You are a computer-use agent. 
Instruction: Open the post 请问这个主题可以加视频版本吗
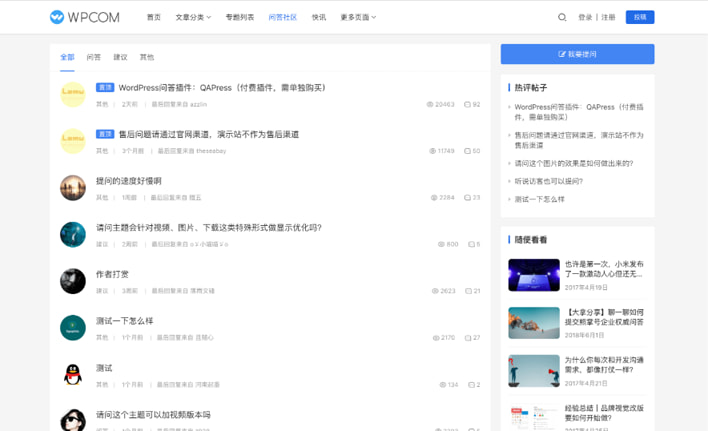(x=153, y=414)
